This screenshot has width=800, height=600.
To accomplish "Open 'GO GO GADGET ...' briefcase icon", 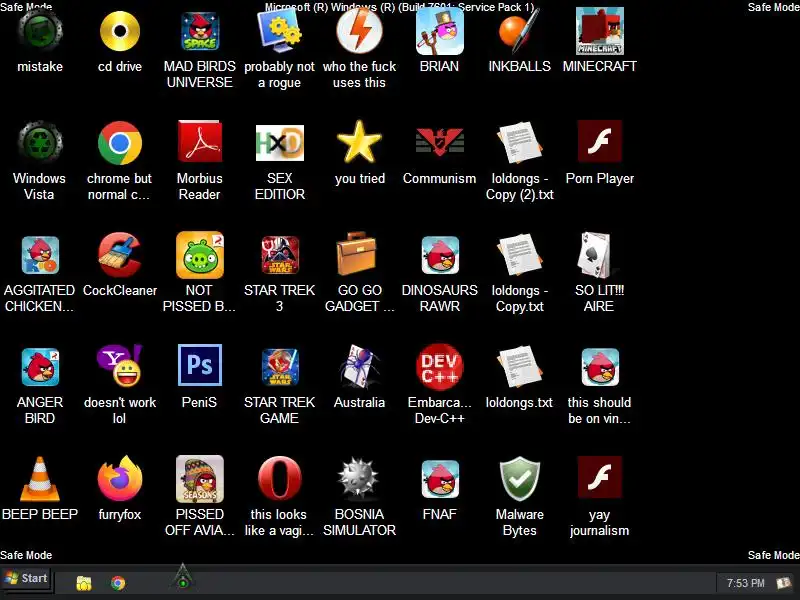I will click(357, 254).
